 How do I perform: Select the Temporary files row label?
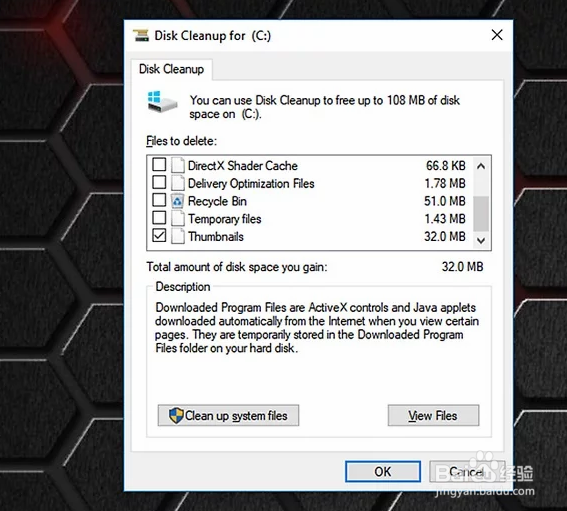[225, 219]
